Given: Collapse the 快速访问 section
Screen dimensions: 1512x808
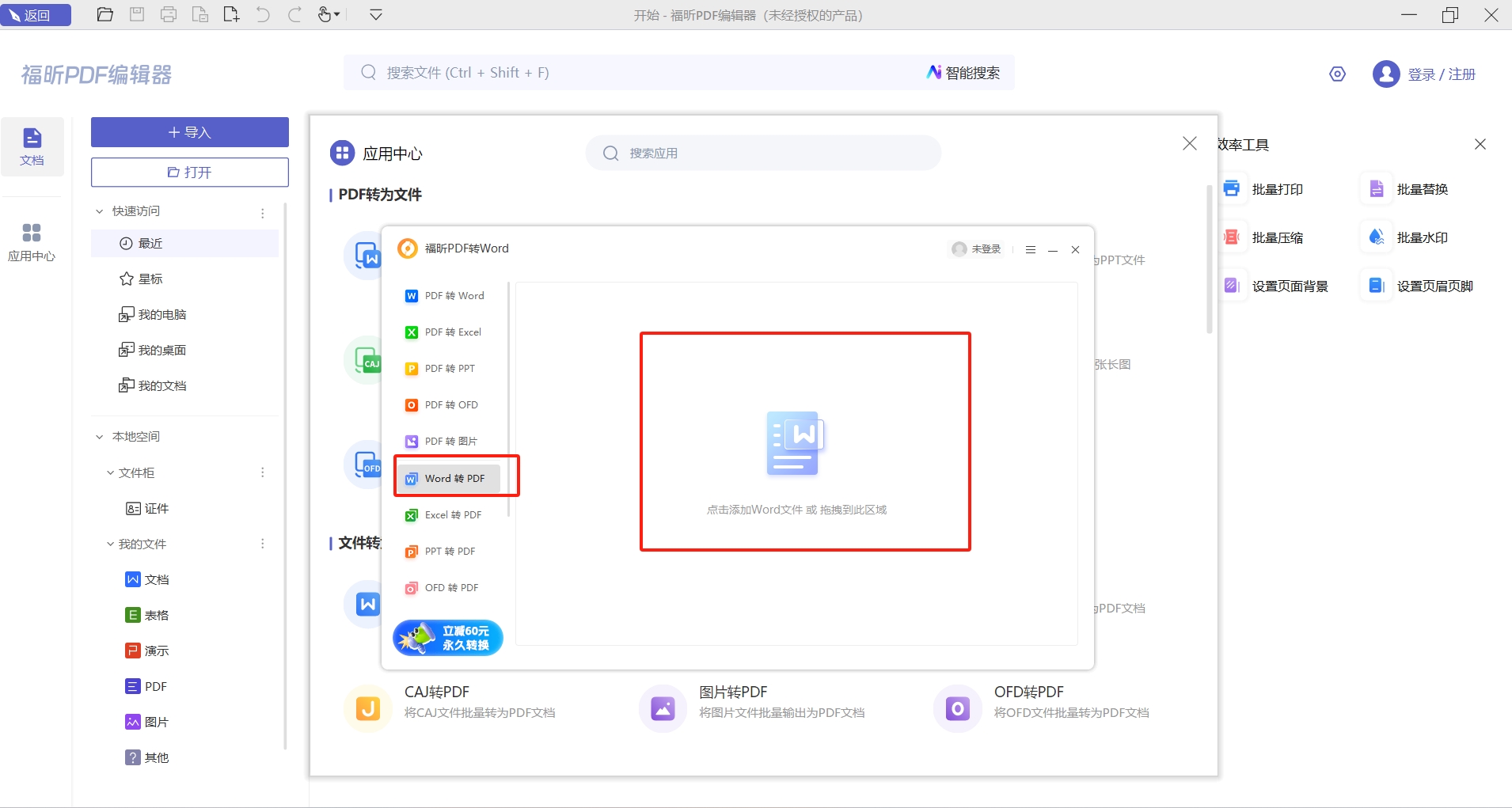Looking at the screenshot, I should point(100,211).
